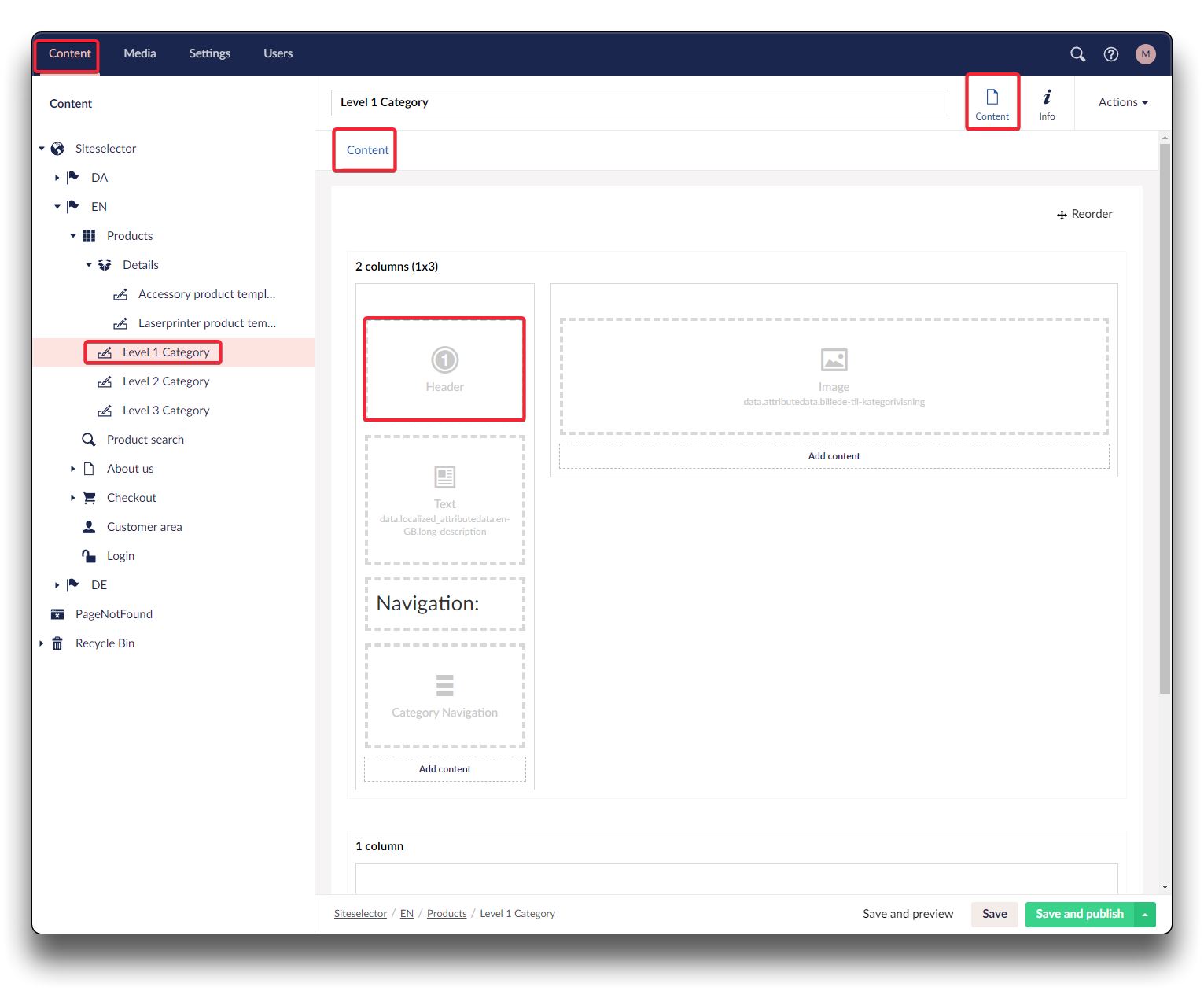Open the Info app icon
Viewport: 1204px width, 991px height.
click(x=1047, y=103)
